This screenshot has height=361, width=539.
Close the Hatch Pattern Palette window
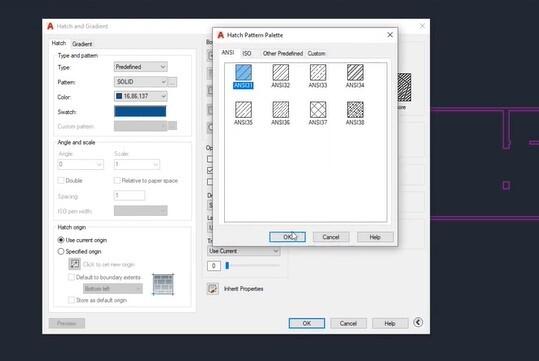(x=390, y=35)
